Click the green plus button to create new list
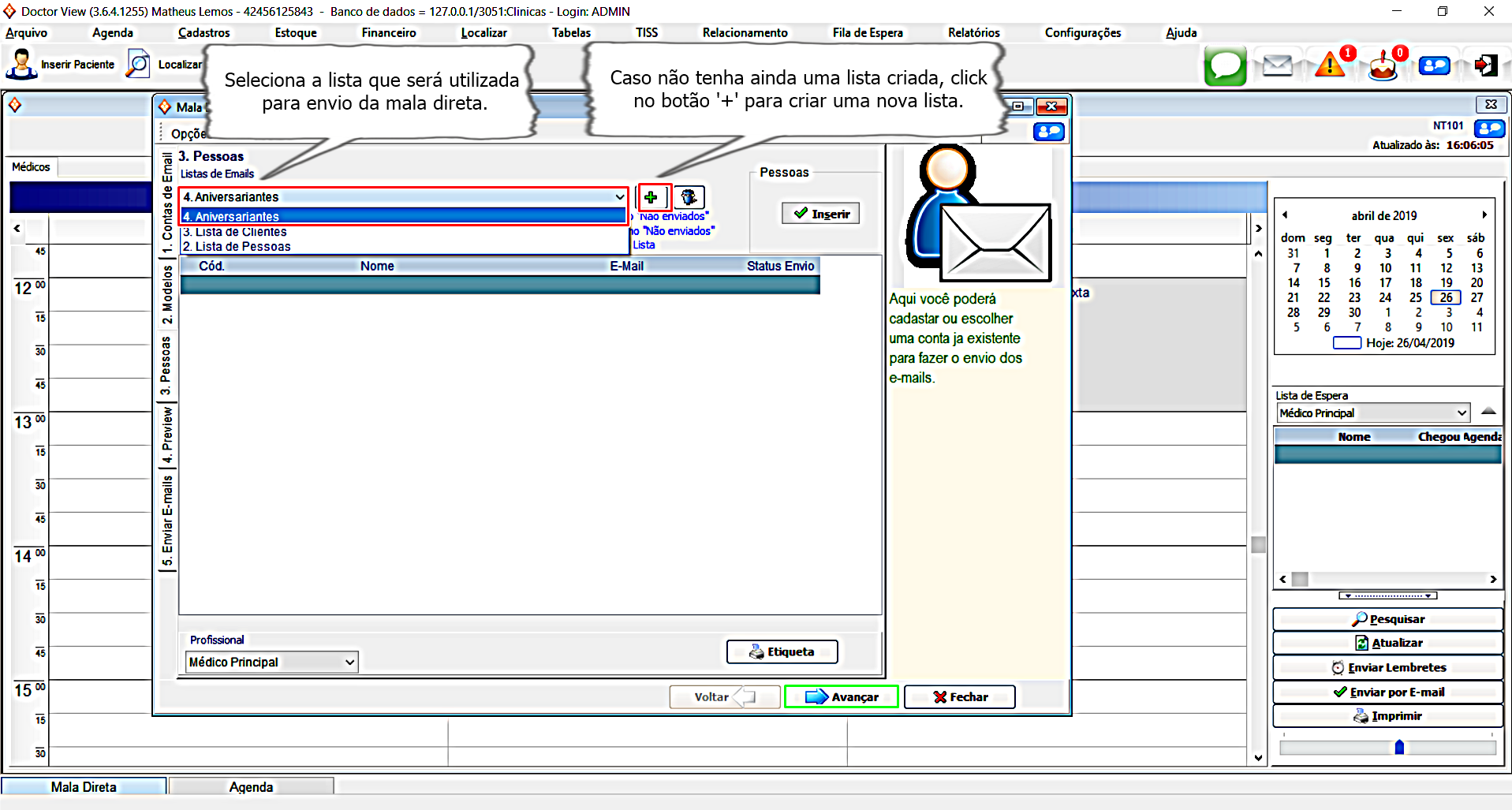Image resolution: width=1512 pixels, height=810 pixels. click(651, 197)
